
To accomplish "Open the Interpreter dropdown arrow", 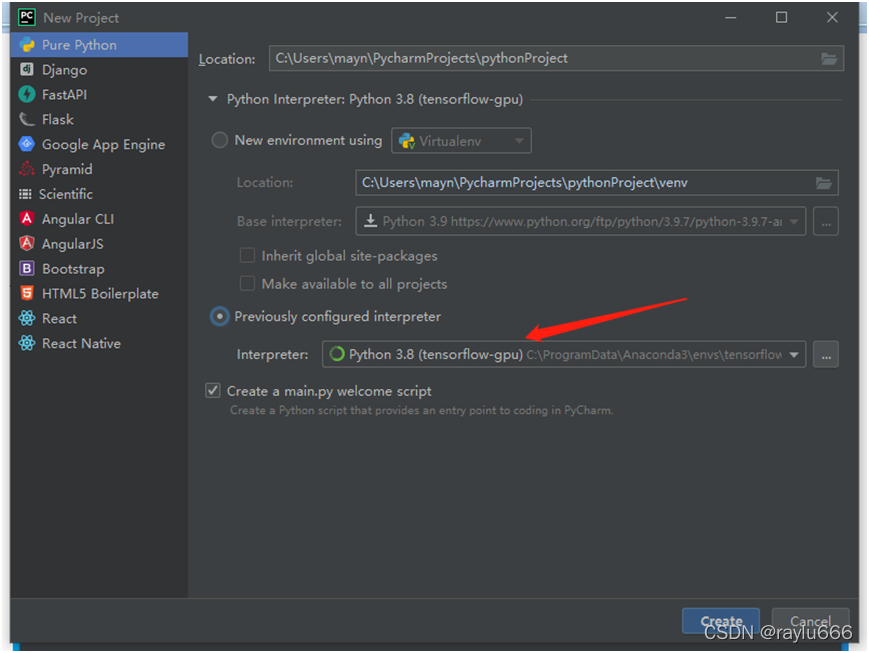I will pos(794,355).
